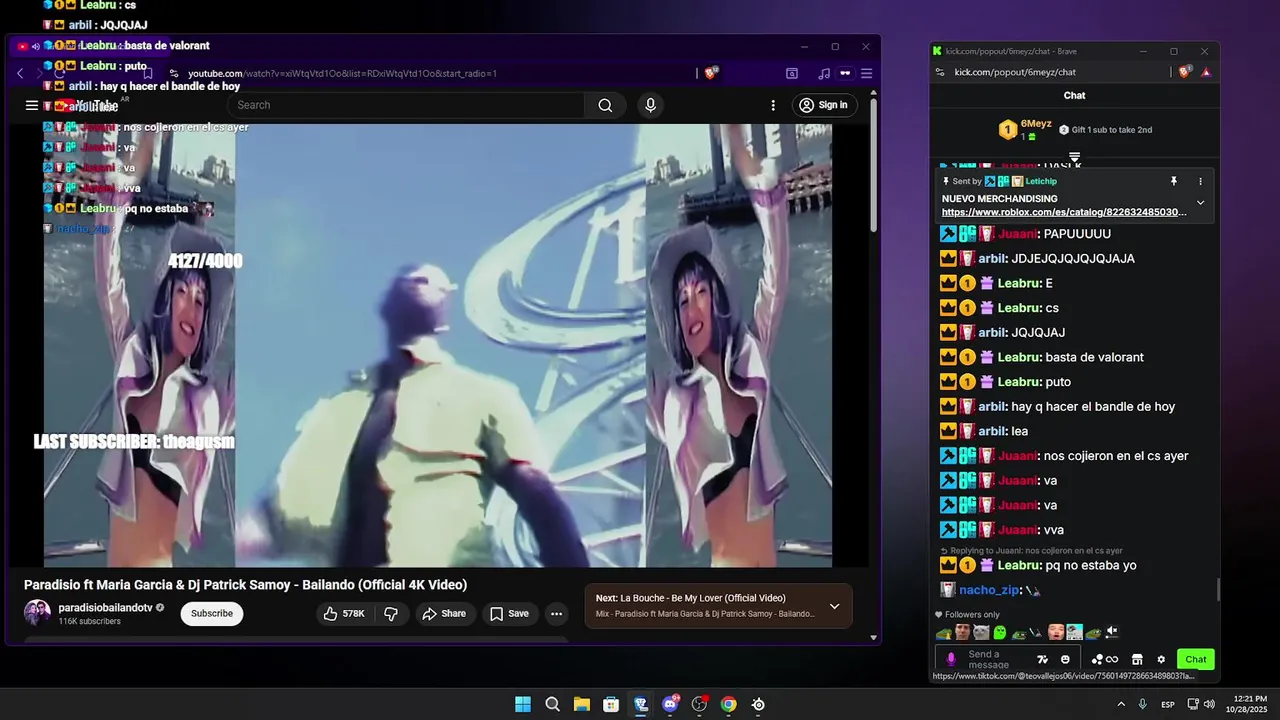Open Brave main menu in YouTube window
The height and width of the screenshot is (720, 1280).
(867, 73)
